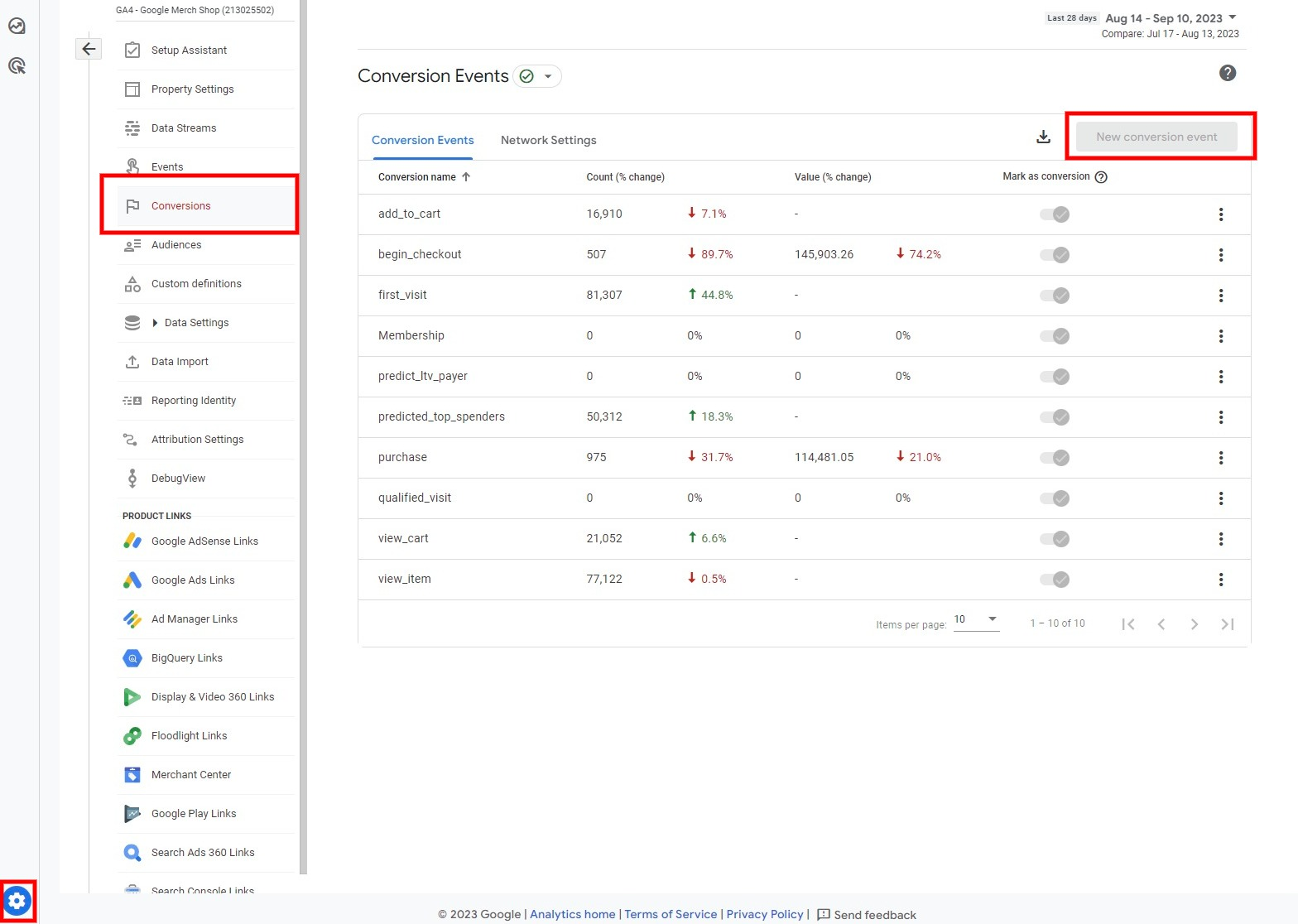Image resolution: width=1298 pixels, height=924 pixels.
Task: Click the Explore icon in left rail
Action: coord(17,26)
